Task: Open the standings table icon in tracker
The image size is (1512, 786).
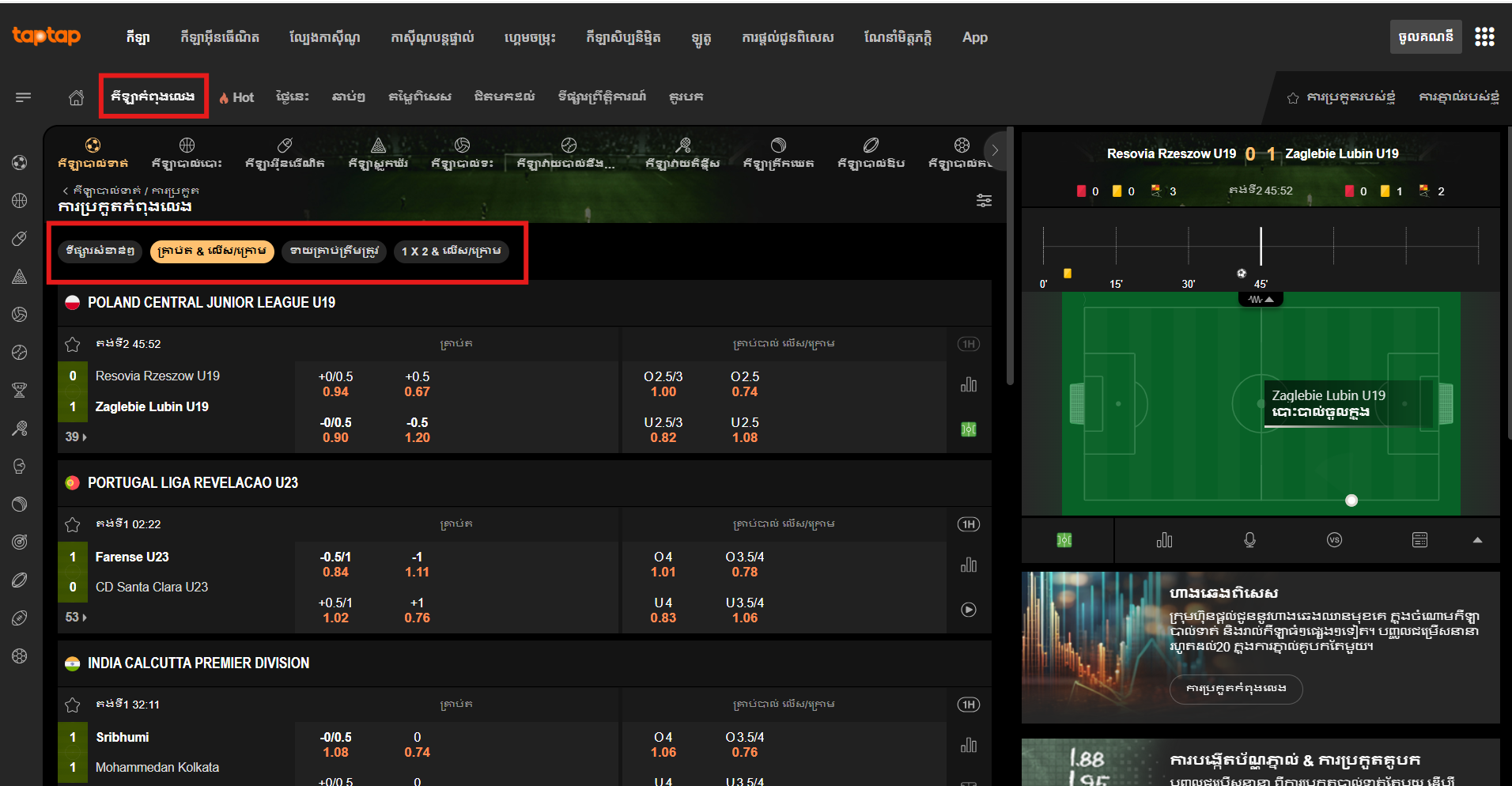Action: point(1419,540)
